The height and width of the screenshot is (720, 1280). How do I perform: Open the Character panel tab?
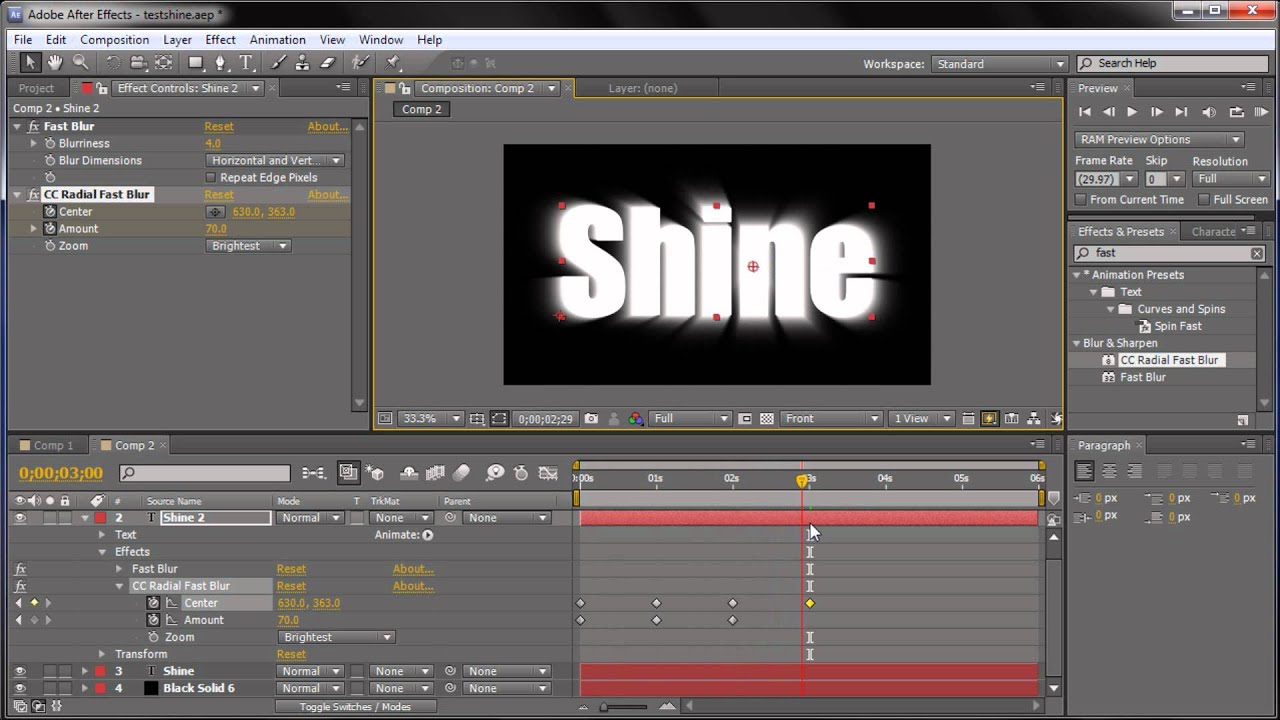click(x=1213, y=231)
